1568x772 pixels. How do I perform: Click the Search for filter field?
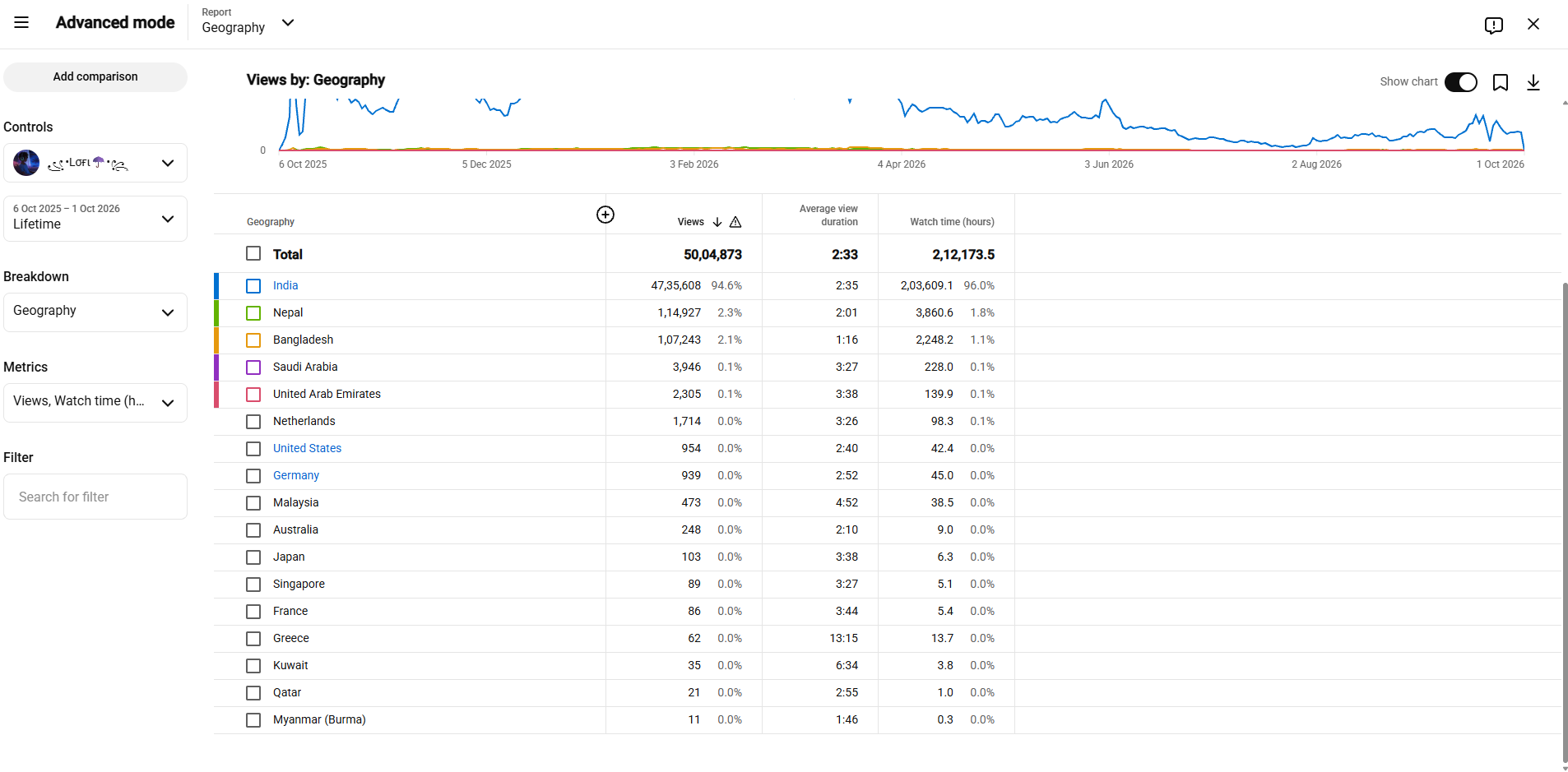pyautogui.click(x=95, y=497)
